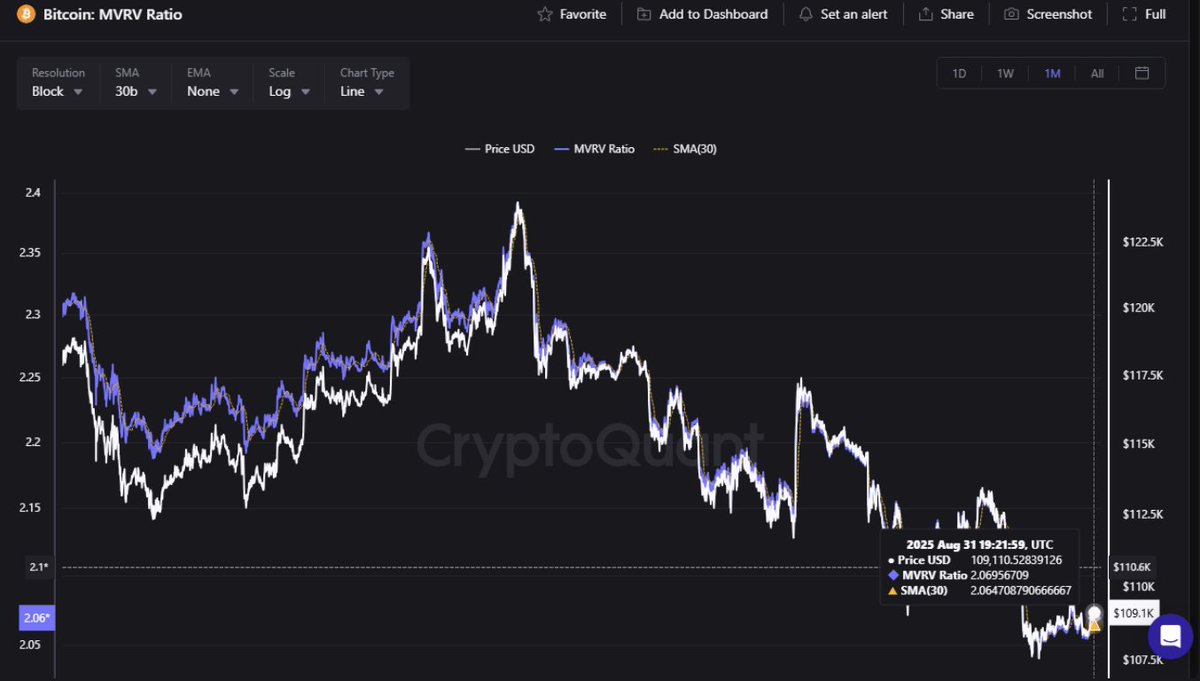The height and width of the screenshot is (681, 1200).
Task: Select the 1W time range tab
Action: (1005, 73)
